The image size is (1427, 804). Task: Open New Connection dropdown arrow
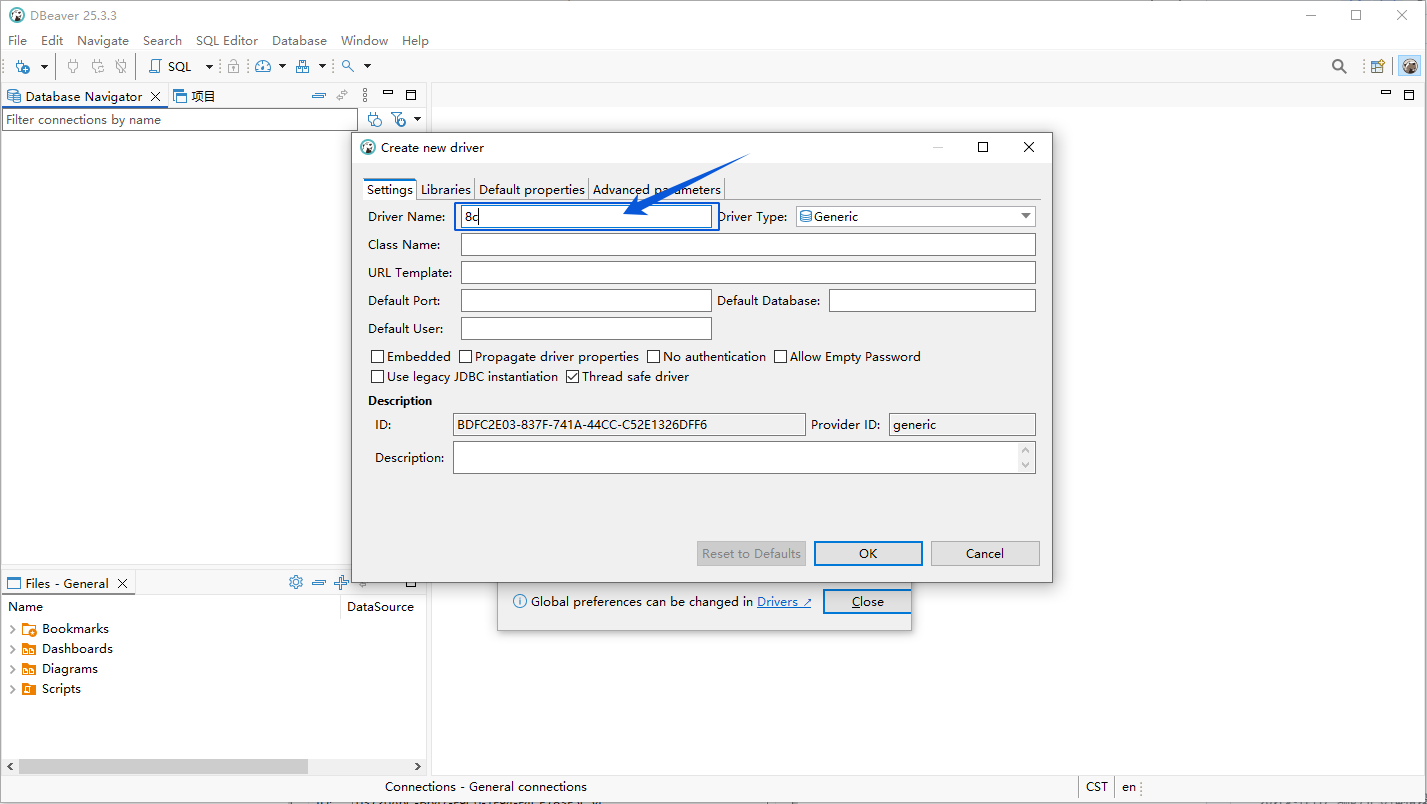44,67
